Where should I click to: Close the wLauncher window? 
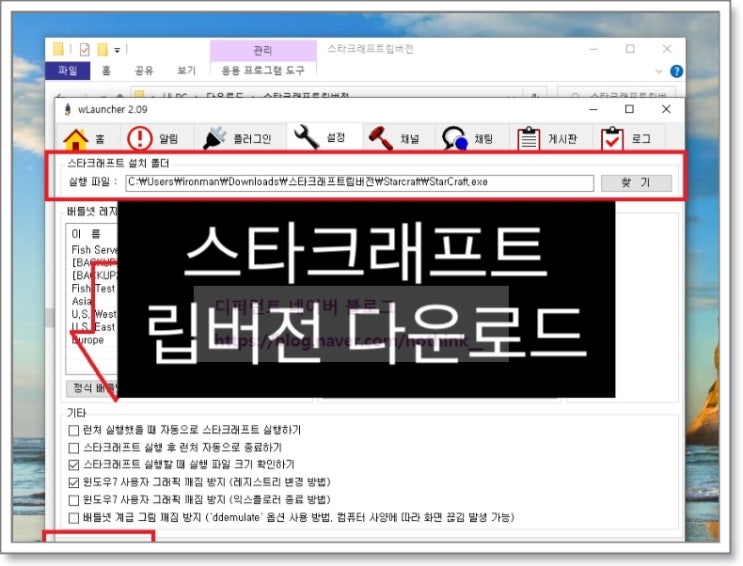(666, 110)
